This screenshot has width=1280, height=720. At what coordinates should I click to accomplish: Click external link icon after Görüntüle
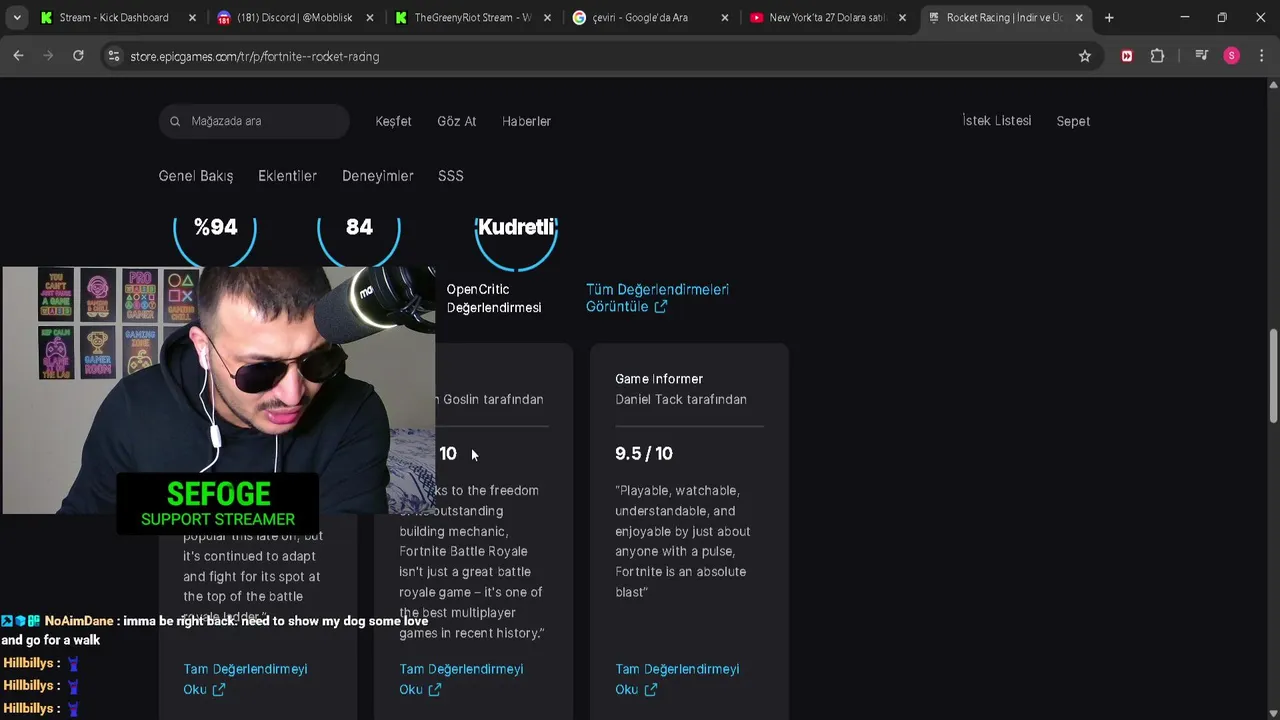tap(660, 307)
